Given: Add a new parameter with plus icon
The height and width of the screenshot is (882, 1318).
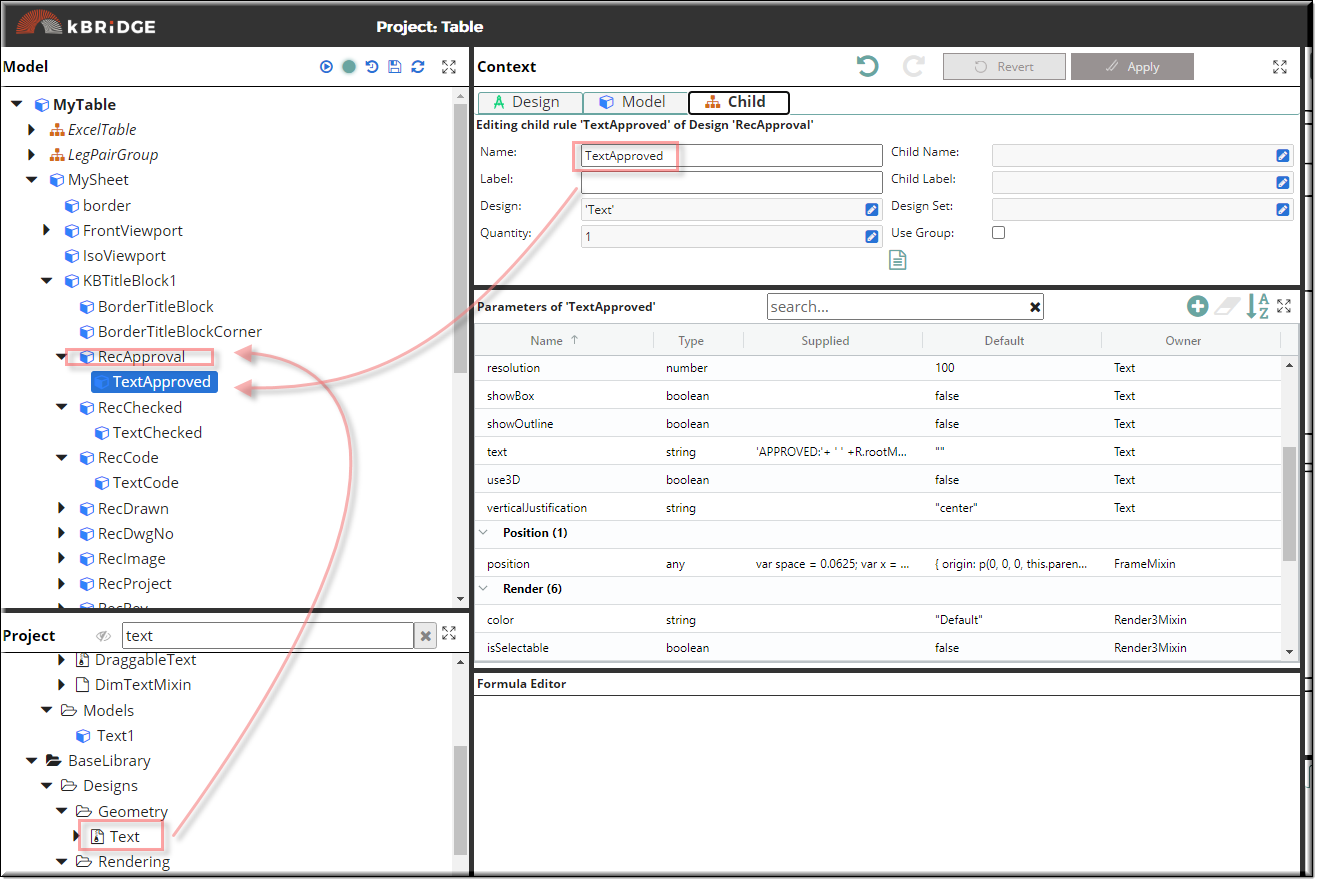Looking at the screenshot, I should point(1198,307).
